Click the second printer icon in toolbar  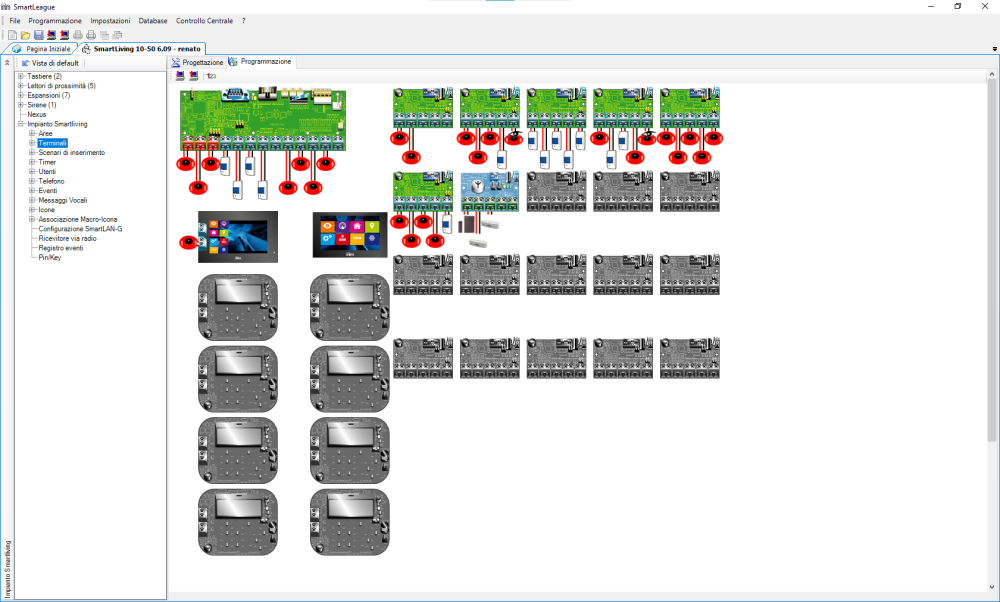(91, 35)
